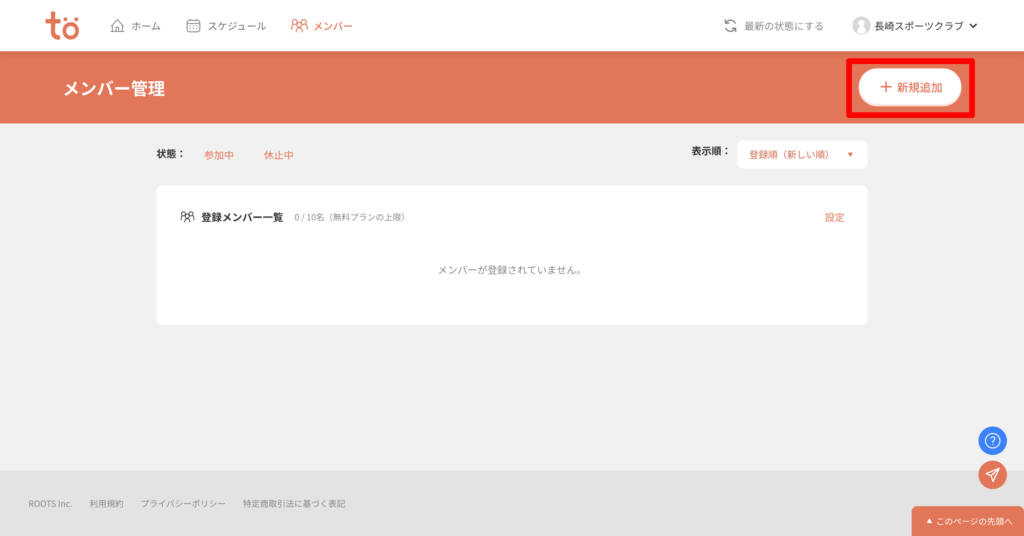Click the メンバーが登録されていません。message

(511, 270)
